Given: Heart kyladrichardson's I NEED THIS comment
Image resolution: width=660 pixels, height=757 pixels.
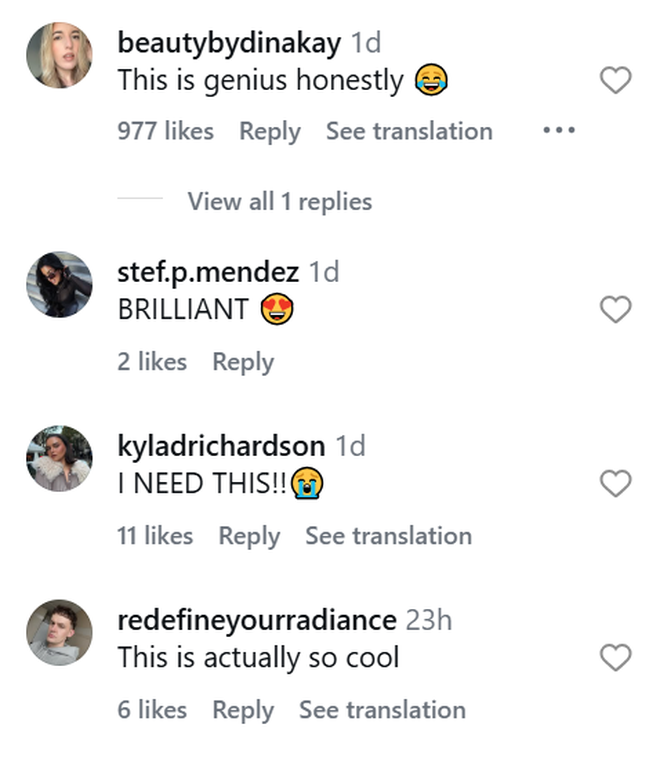Looking at the screenshot, I should point(615,485).
